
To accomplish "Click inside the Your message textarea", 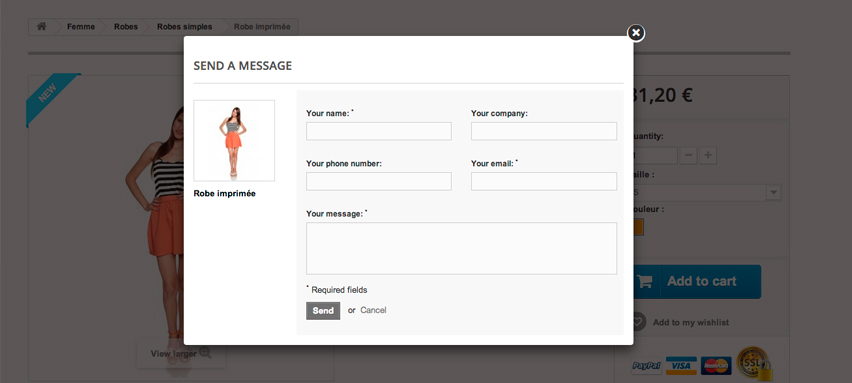I will pos(461,248).
